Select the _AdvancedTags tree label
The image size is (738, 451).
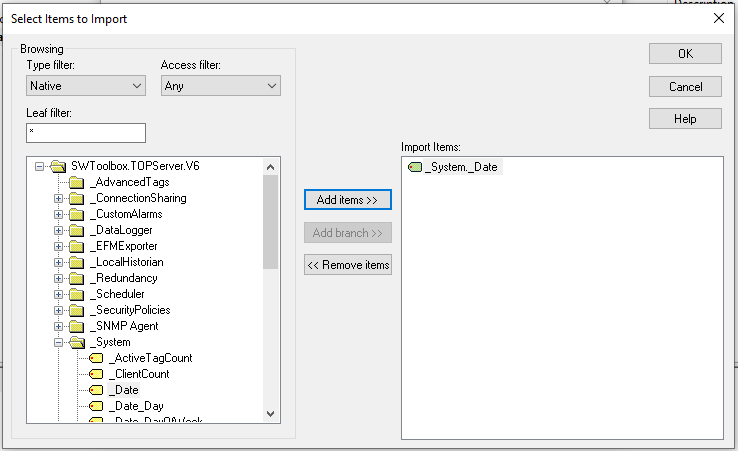click(129, 182)
